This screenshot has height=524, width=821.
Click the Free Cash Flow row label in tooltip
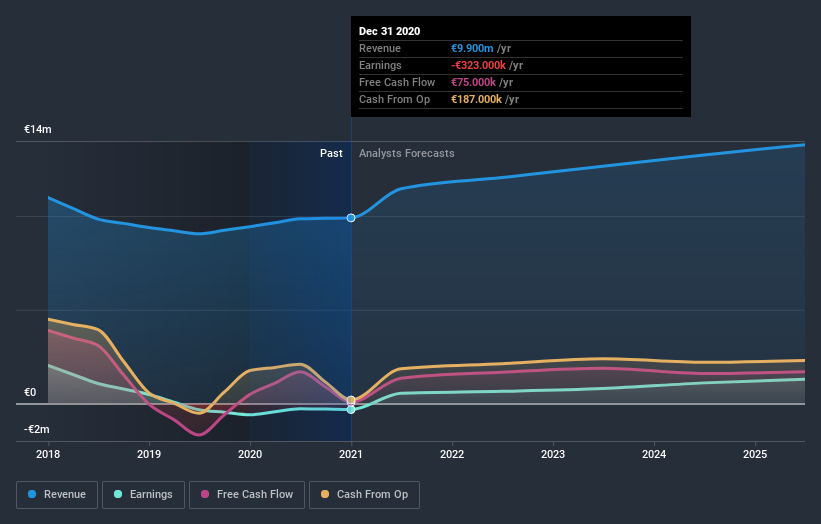click(x=397, y=82)
